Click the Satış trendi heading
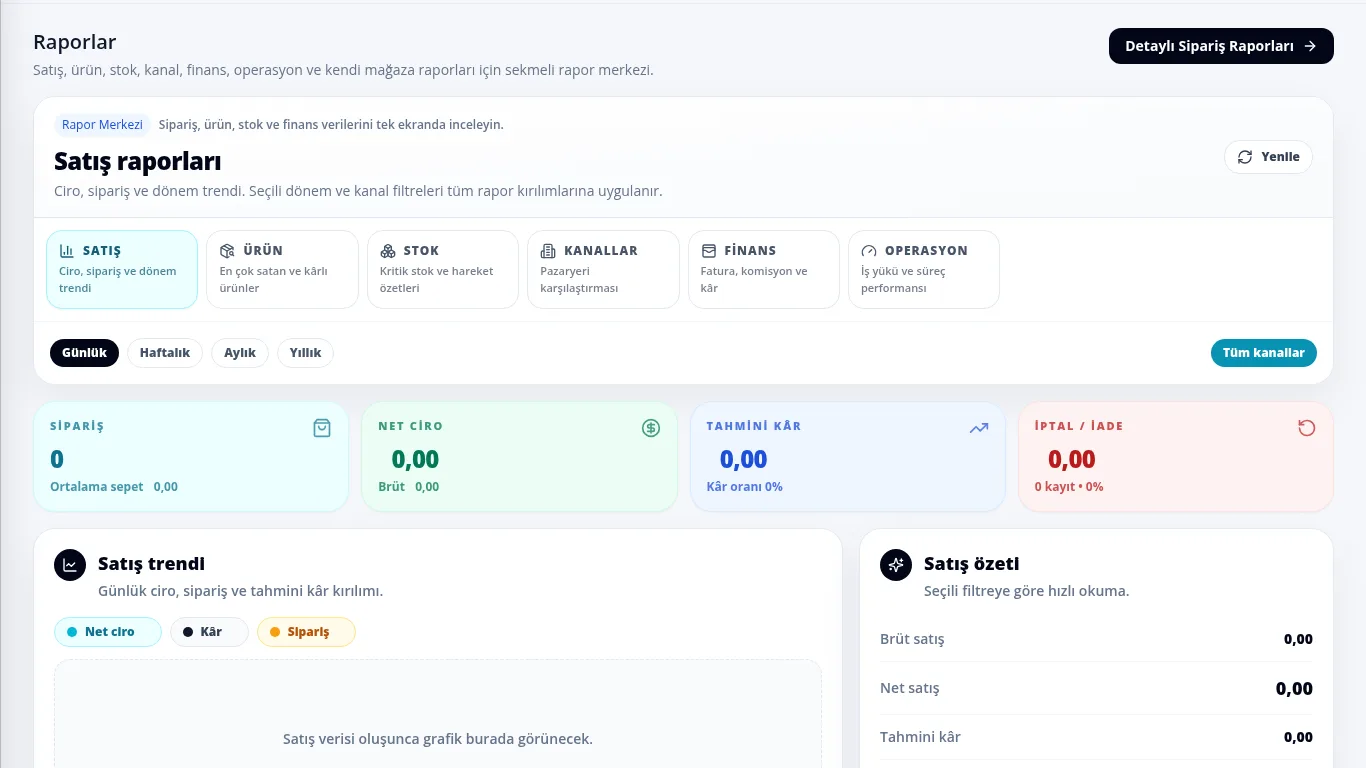Image resolution: width=1366 pixels, height=768 pixels. 151,564
